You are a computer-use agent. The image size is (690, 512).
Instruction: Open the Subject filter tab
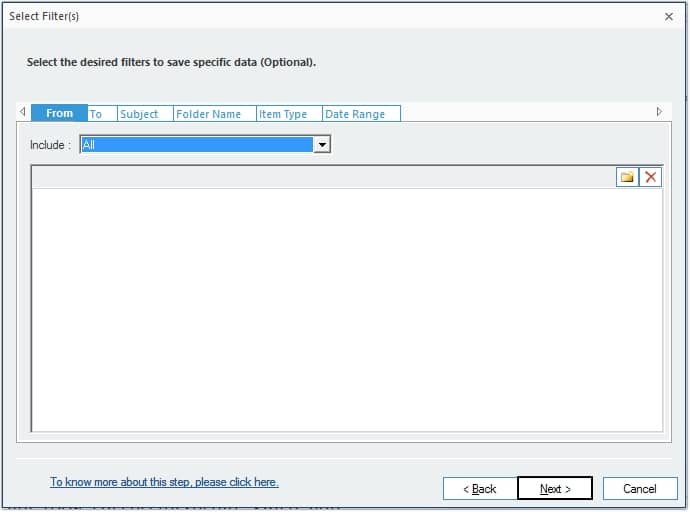pos(146,114)
